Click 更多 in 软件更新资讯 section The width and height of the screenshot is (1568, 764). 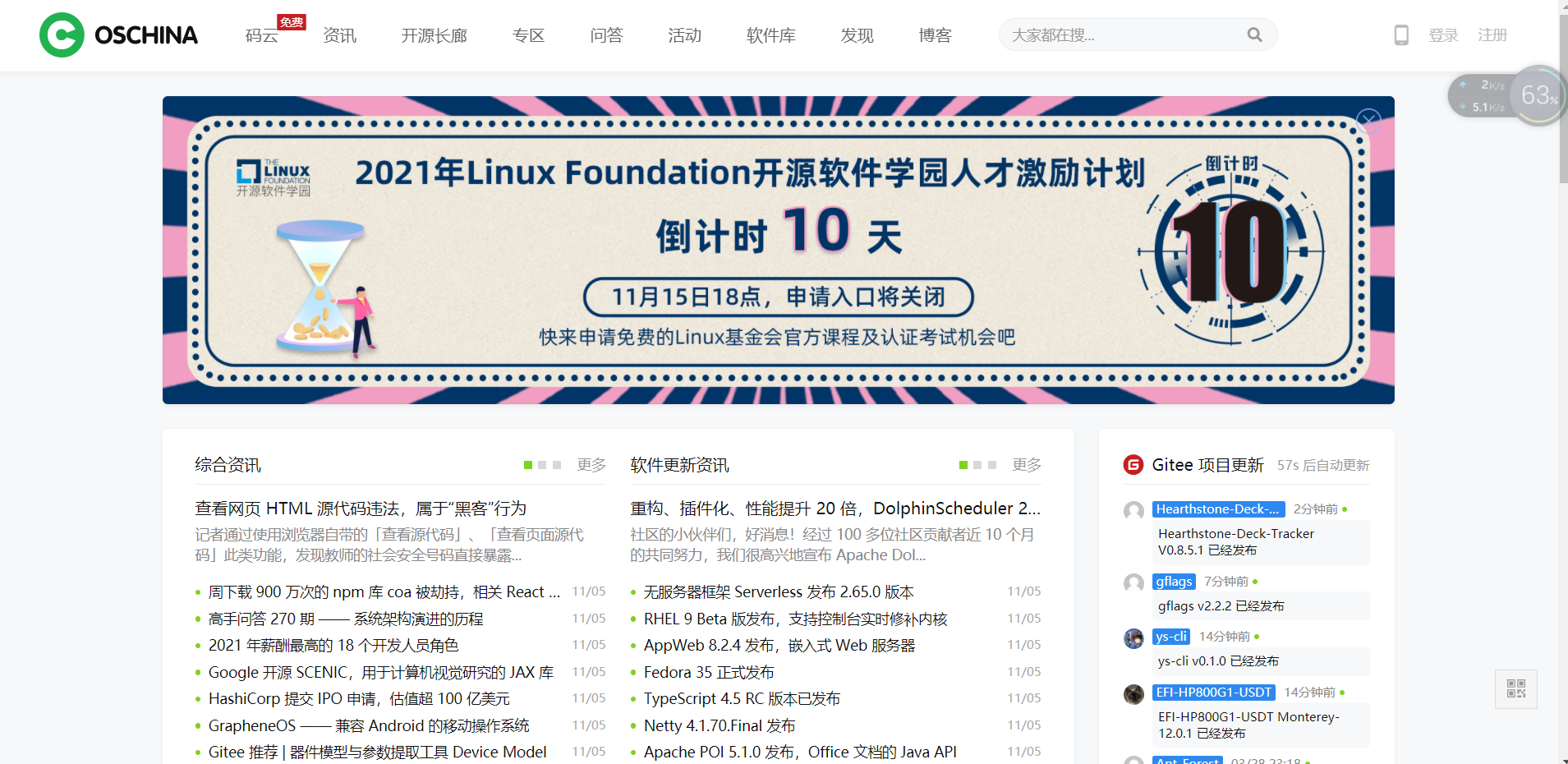point(1027,465)
